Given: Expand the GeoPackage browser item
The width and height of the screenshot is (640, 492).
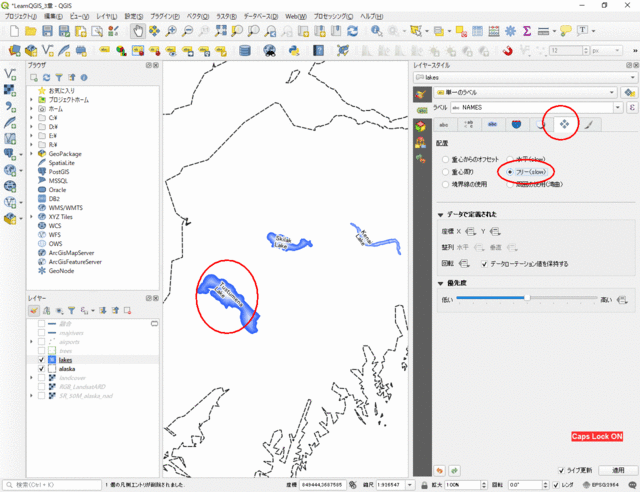Looking at the screenshot, I should tap(31, 154).
